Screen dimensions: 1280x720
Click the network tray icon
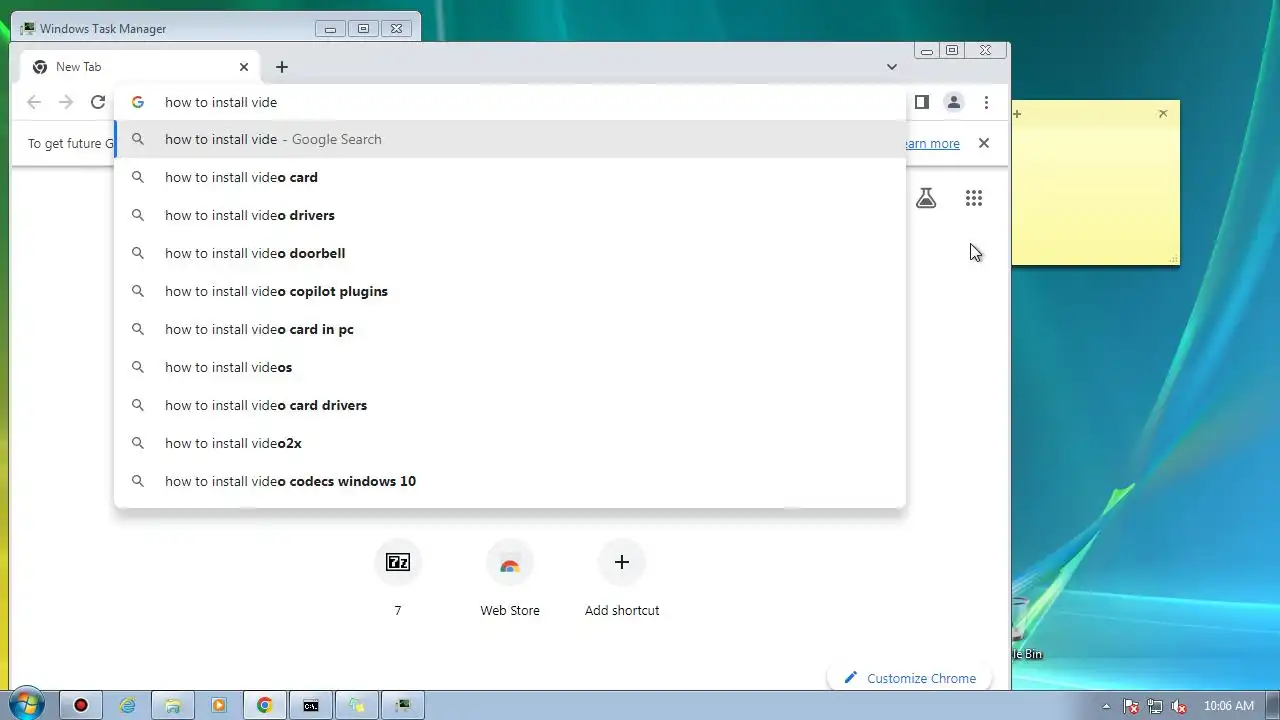click(1155, 706)
